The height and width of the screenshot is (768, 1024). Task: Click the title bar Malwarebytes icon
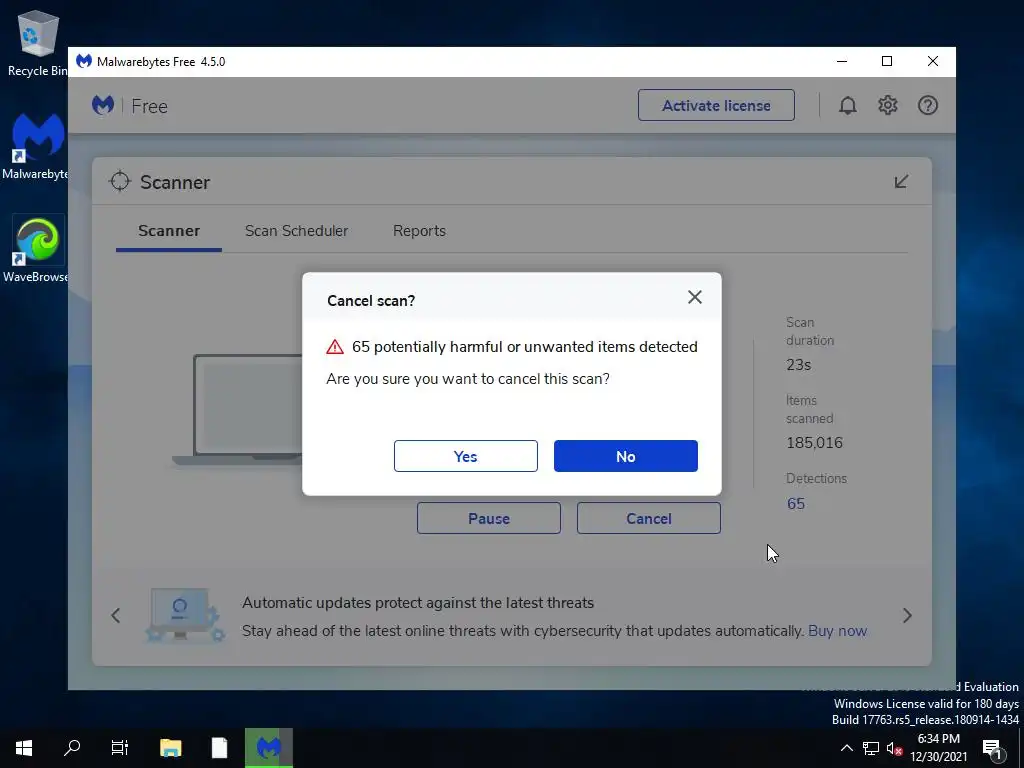point(84,61)
